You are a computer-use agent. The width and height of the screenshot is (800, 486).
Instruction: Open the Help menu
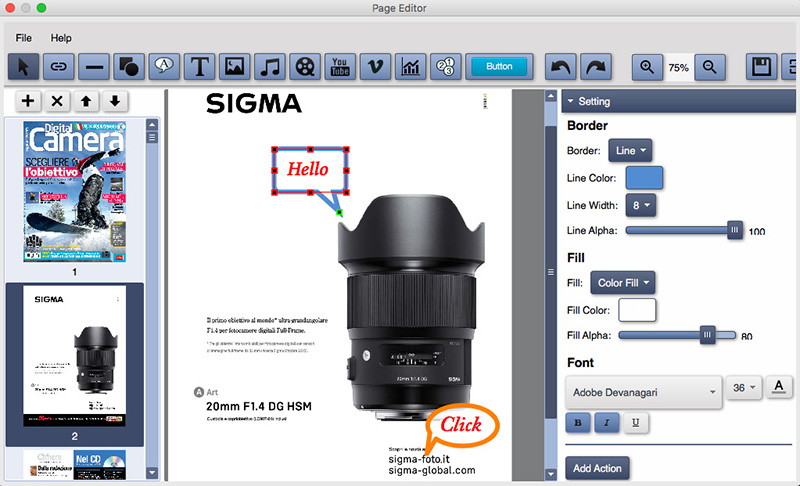click(x=61, y=38)
